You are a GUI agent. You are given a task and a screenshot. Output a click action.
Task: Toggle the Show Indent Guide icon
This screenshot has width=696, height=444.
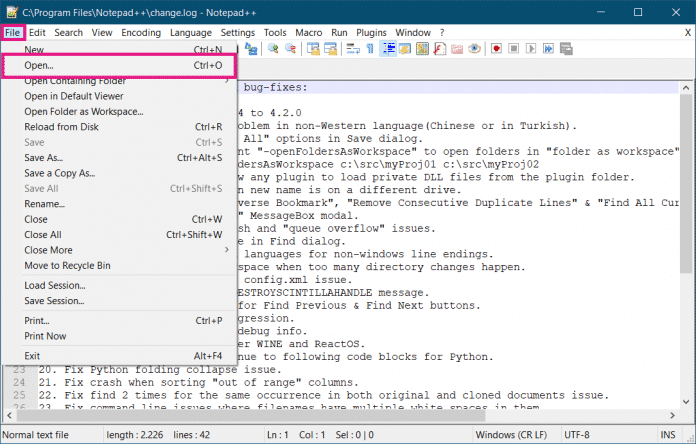click(389, 48)
